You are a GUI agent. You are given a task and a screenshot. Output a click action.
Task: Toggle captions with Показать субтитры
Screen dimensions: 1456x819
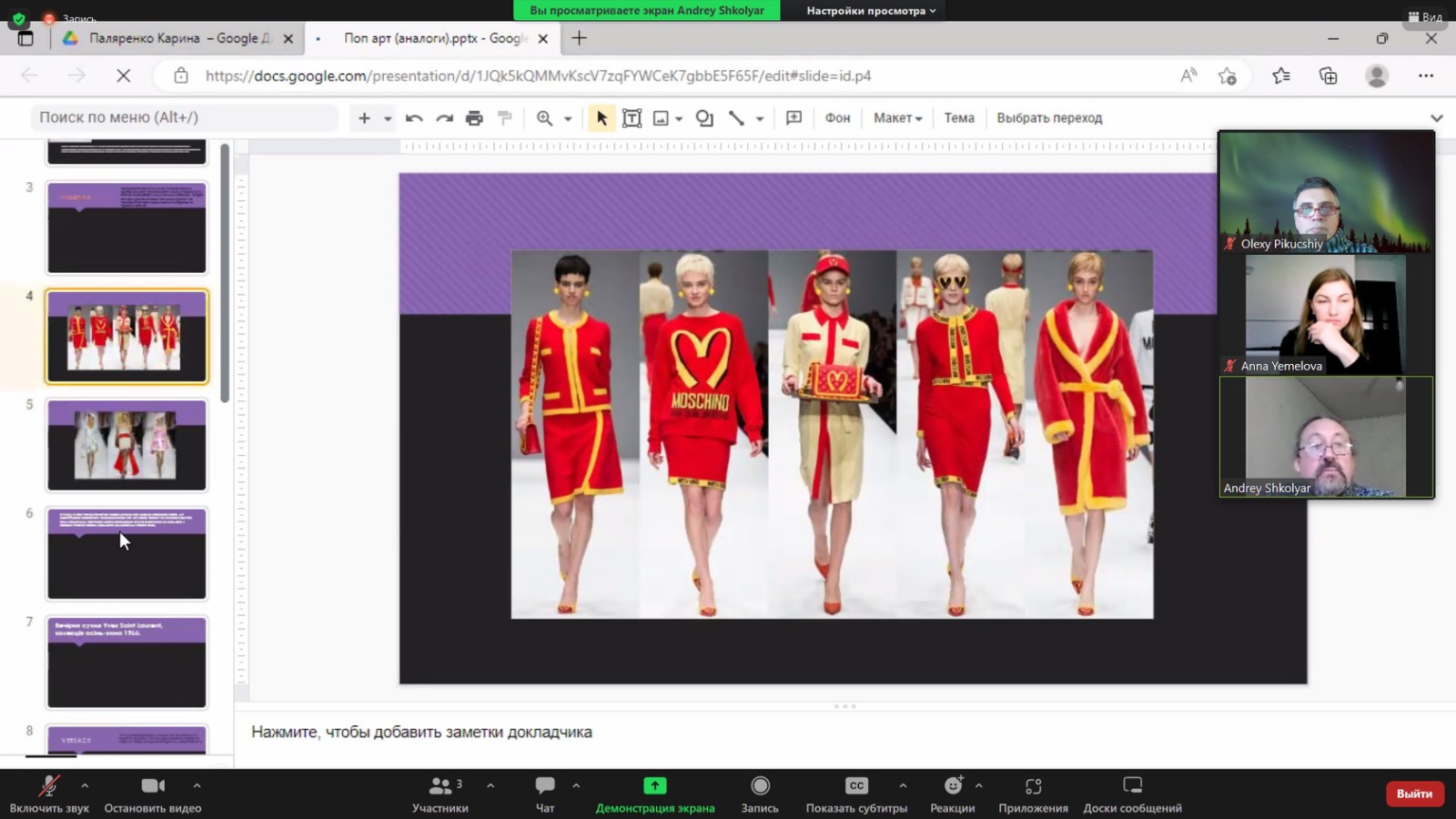click(x=856, y=794)
